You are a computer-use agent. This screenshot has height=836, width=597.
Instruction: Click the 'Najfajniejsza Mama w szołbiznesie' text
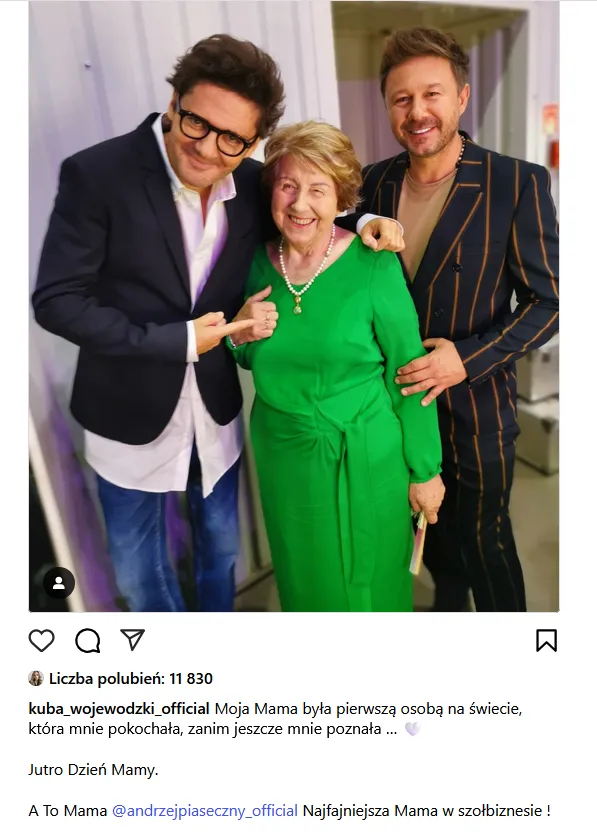point(423,811)
